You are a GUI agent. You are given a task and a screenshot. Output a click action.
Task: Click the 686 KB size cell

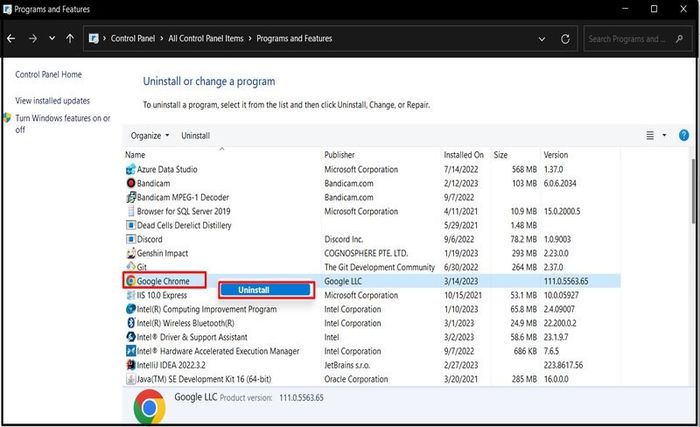click(x=525, y=351)
